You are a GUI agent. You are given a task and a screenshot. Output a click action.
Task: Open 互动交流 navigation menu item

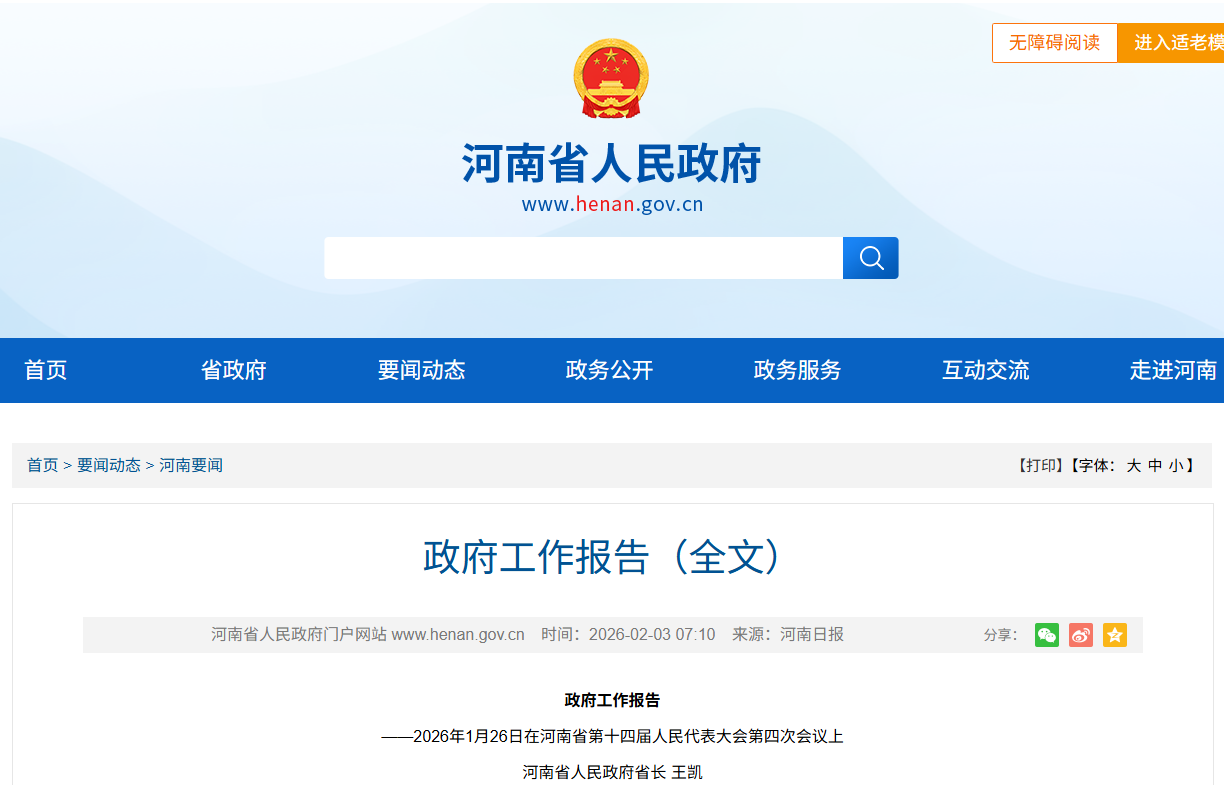(x=986, y=370)
